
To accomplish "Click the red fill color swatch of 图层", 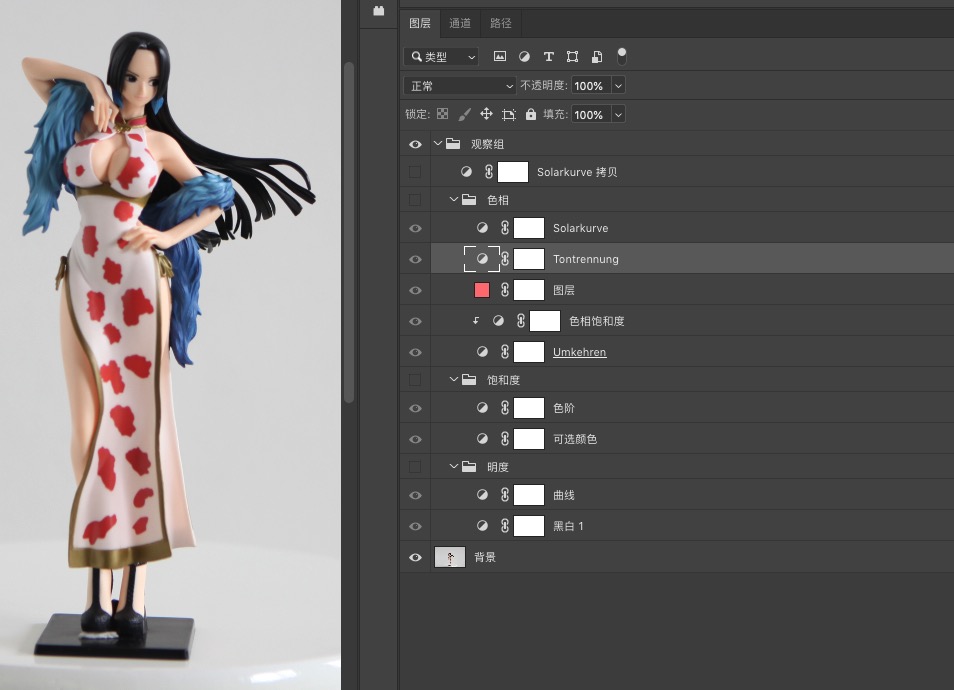I will (x=482, y=290).
